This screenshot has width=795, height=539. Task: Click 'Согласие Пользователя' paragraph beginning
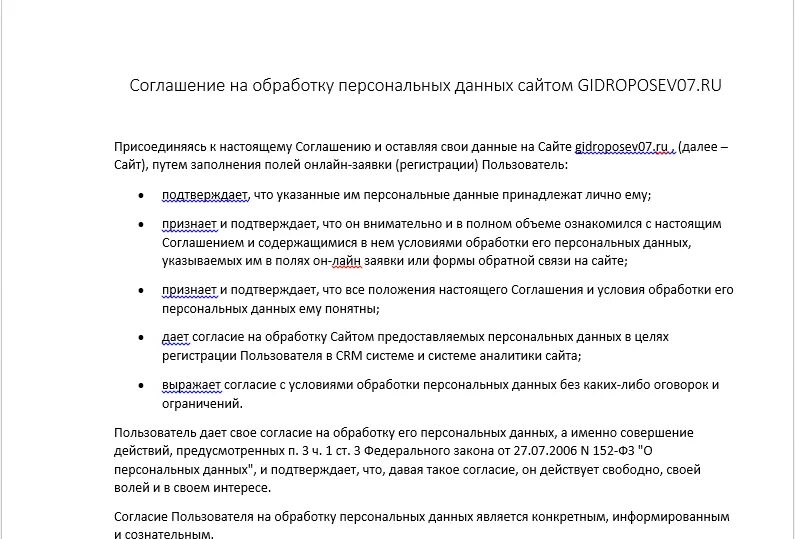coord(184,517)
